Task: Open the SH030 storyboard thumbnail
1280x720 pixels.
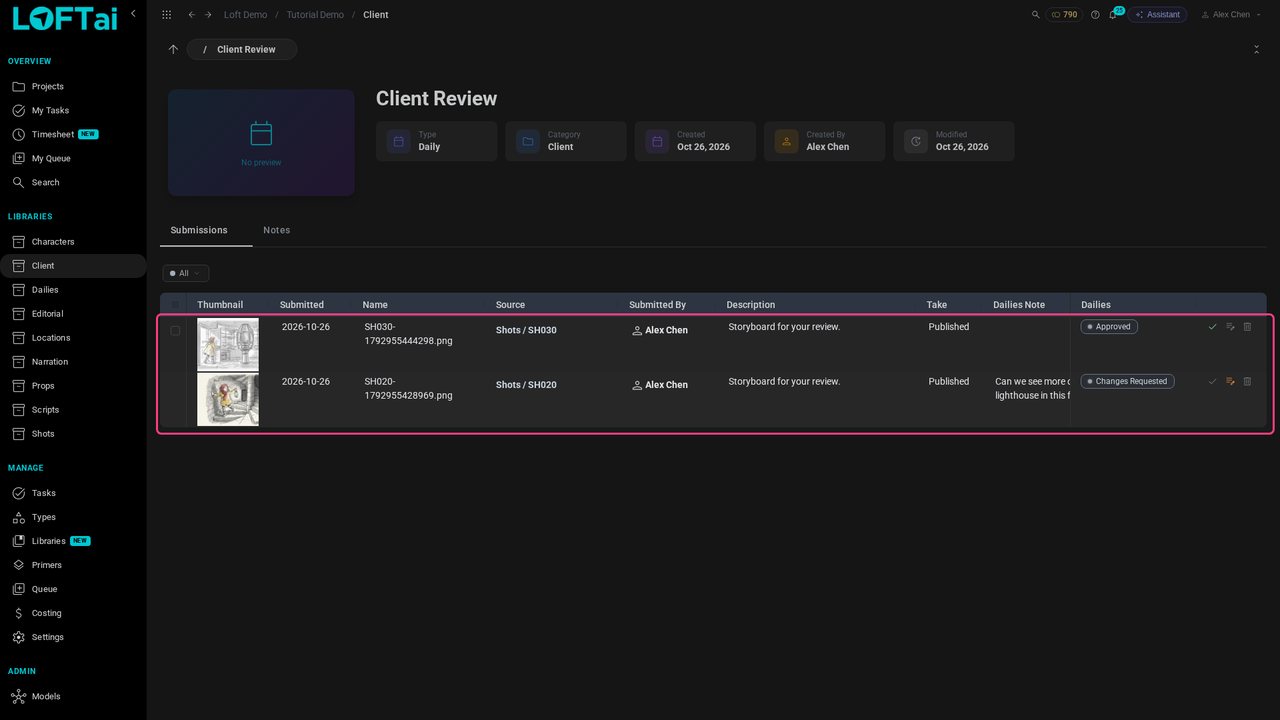Action: coord(228,344)
